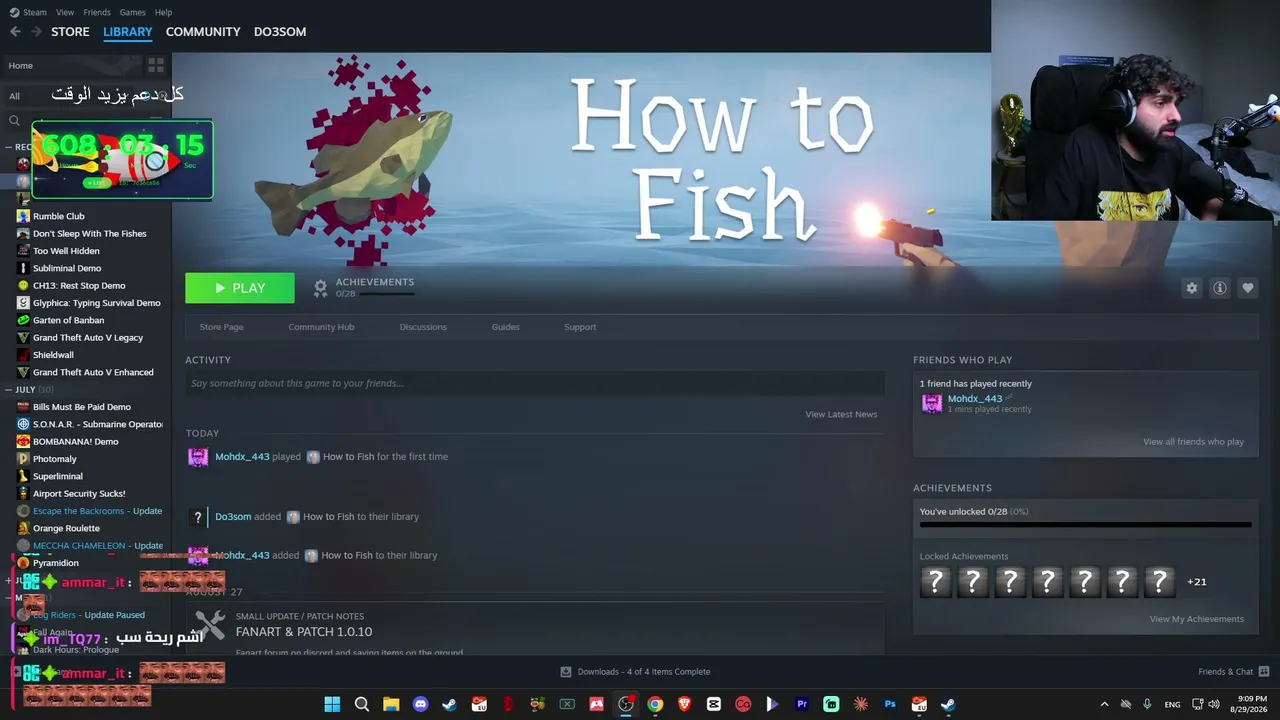The height and width of the screenshot is (720, 1280).
Task: Go back with the left arrow
Action: tap(15, 32)
